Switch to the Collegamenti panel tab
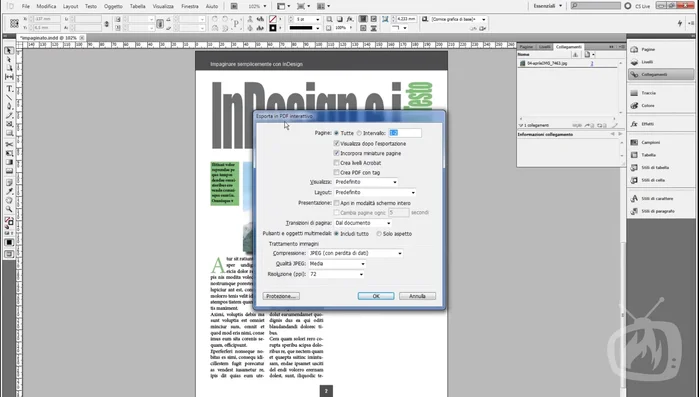Image resolution: width=699 pixels, height=397 pixels. (x=568, y=47)
